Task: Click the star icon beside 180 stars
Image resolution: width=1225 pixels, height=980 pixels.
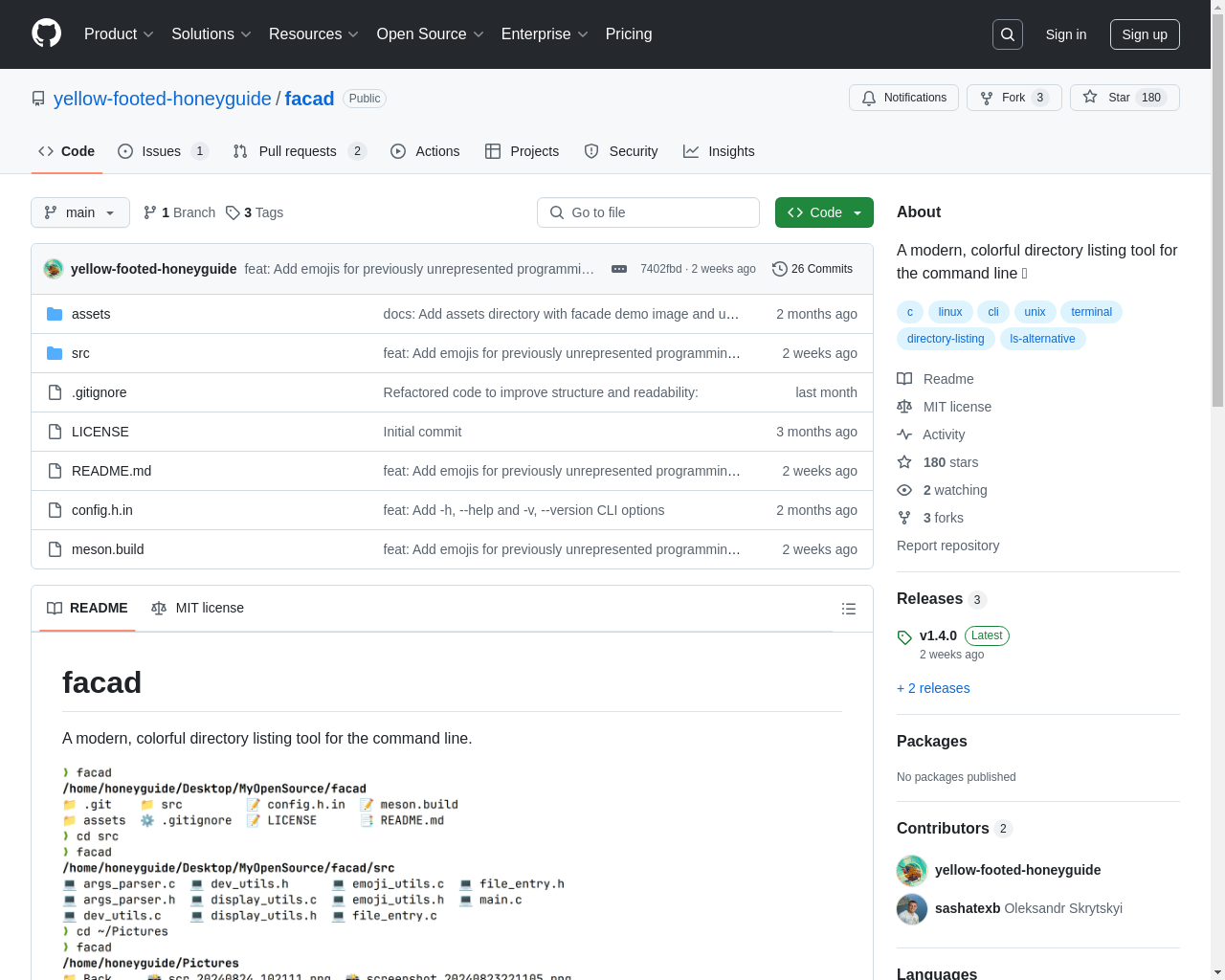Action: (x=904, y=462)
